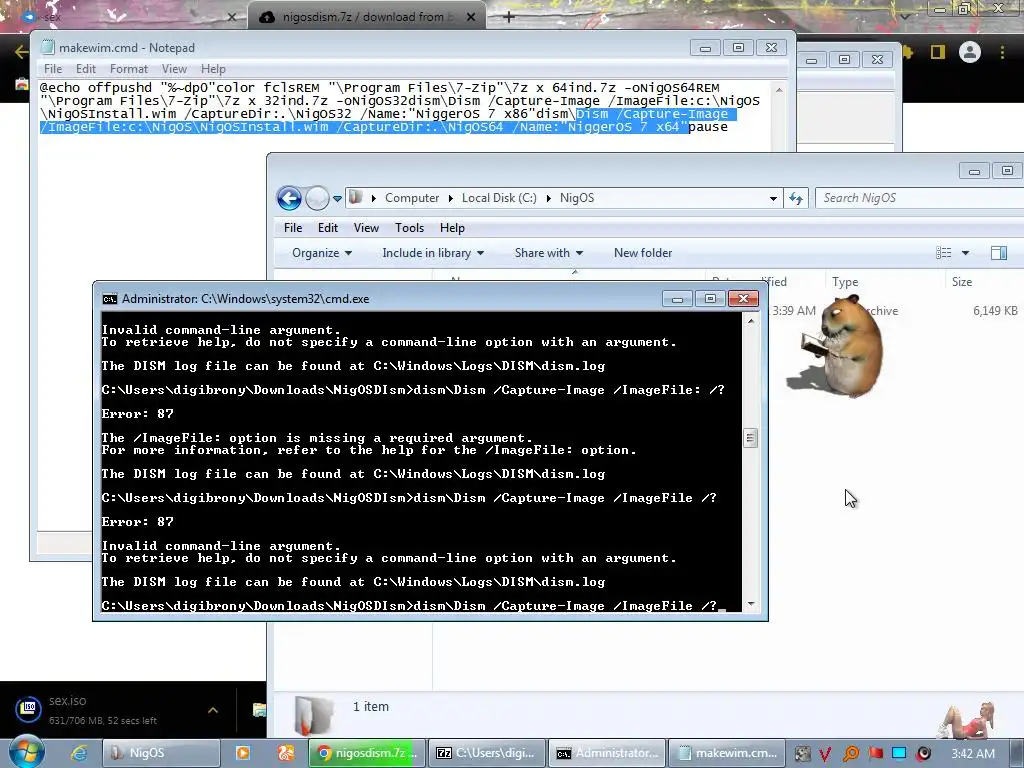Click in the Search NigOS box
The width and height of the screenshot is (1024, 768).
(x=921, y=198)
